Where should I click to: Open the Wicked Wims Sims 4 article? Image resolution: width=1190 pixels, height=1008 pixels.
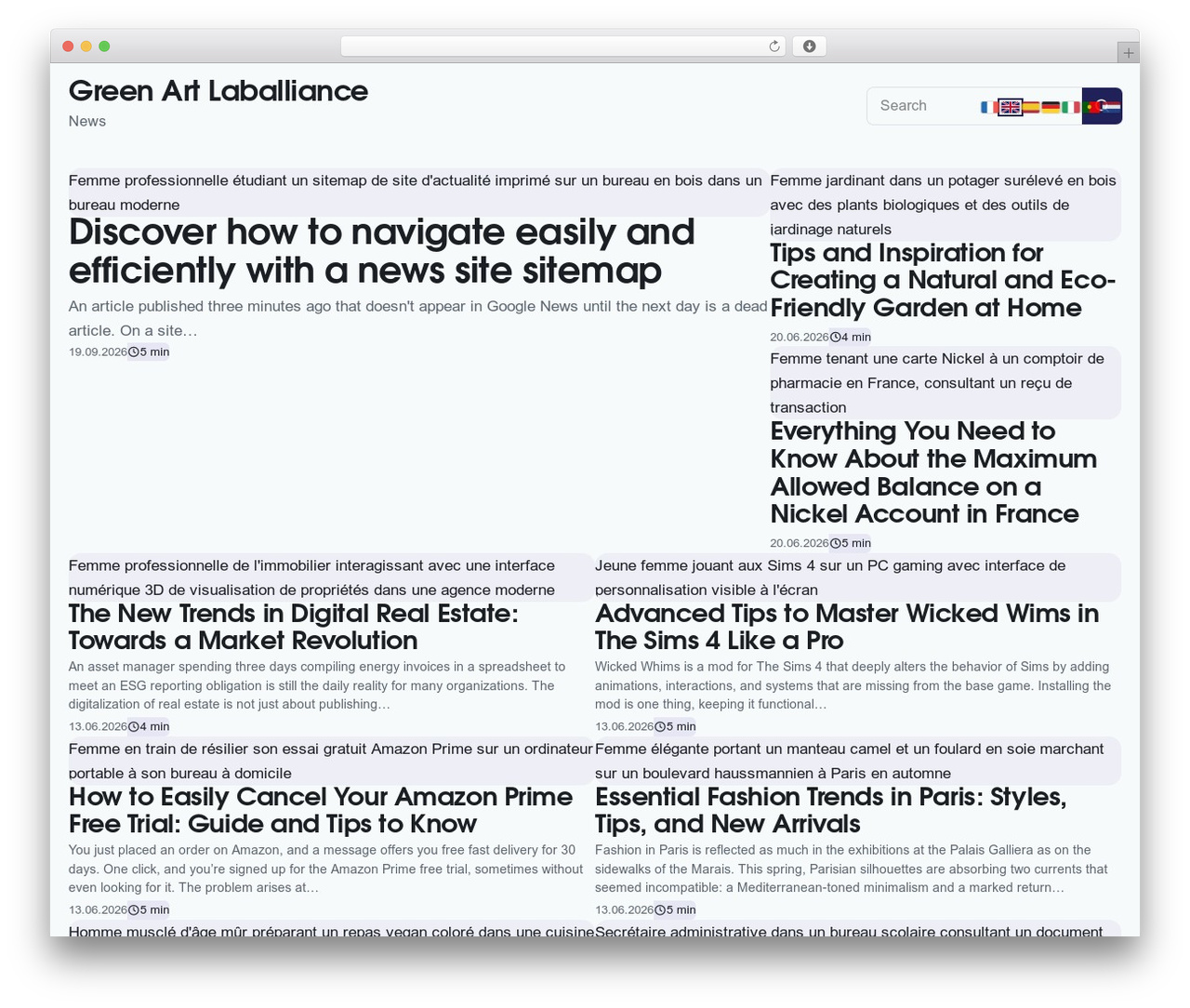click(847, 627)
